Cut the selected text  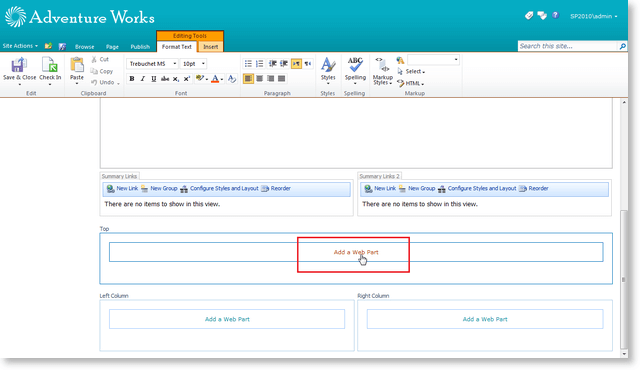click(100, 60)
